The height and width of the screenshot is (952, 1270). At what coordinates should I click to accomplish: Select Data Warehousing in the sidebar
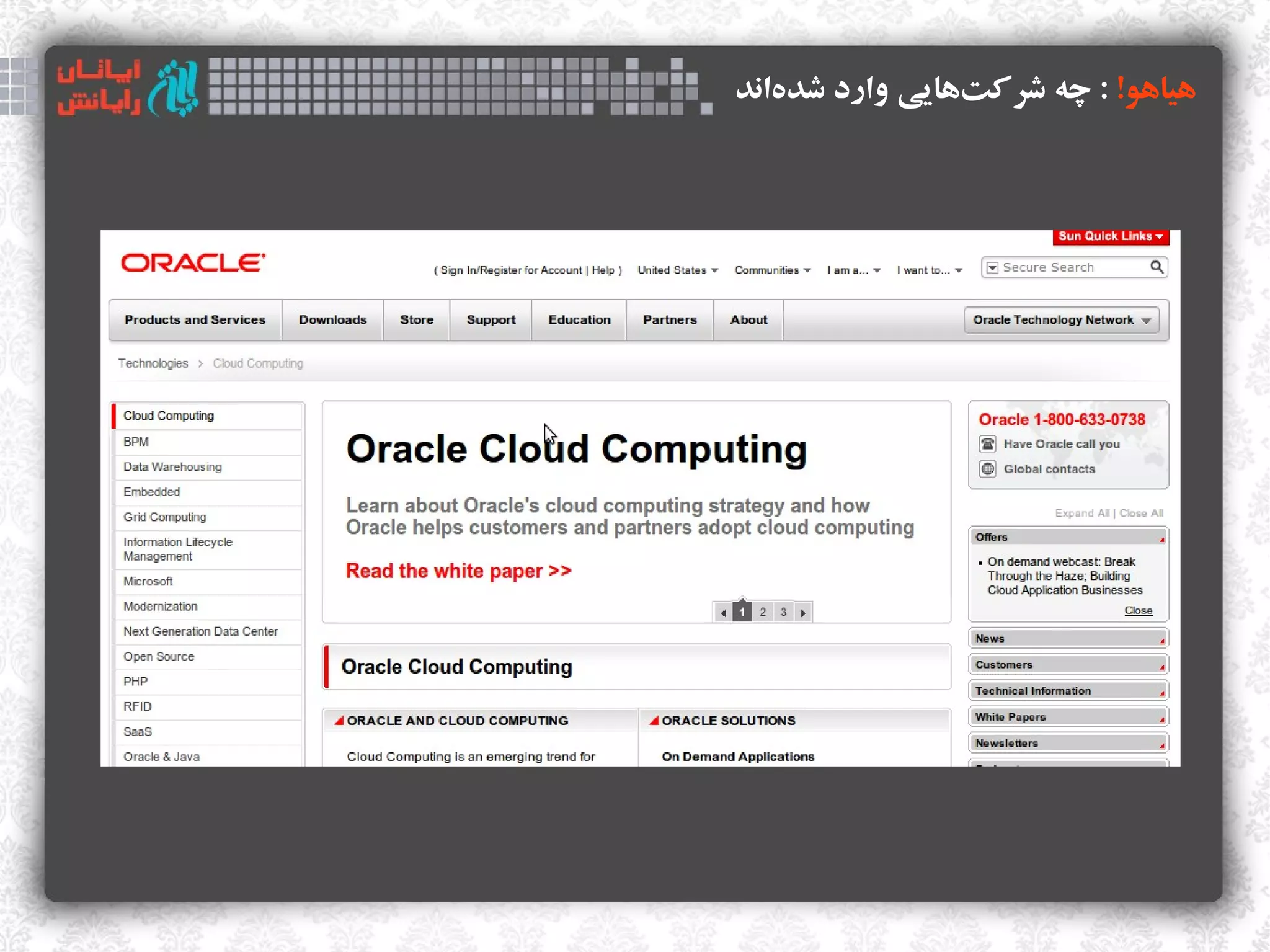pyautogui.click(x=172, y=467)
